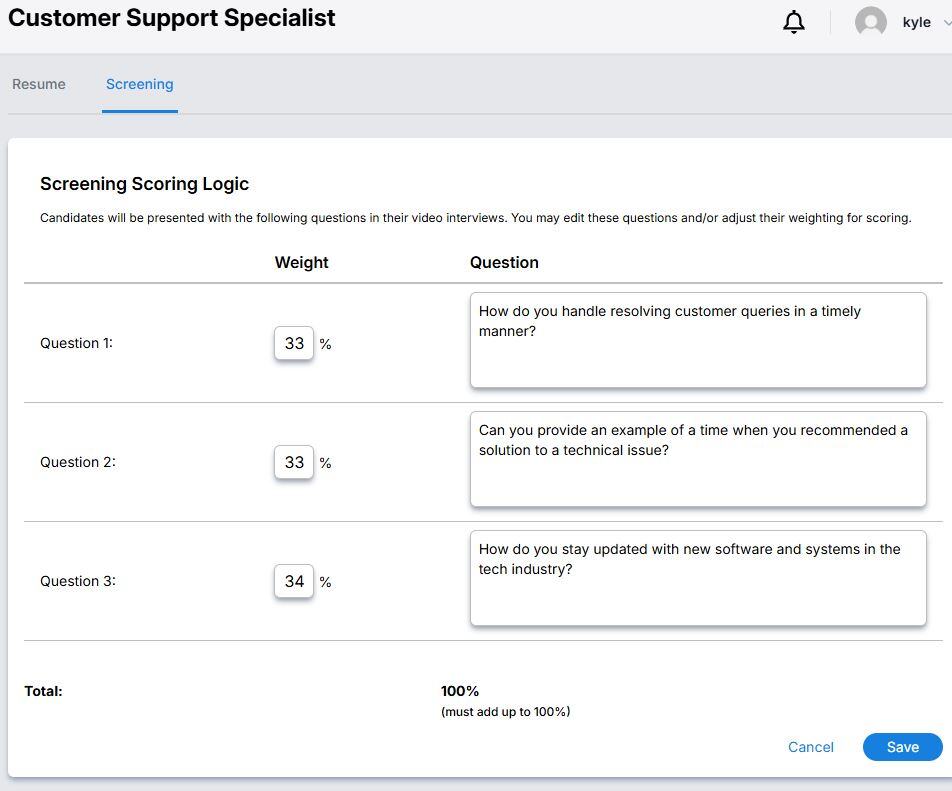Image resolution: width=952 pixels, height=791 pixels.
Task: Select the Screening tab
Action: (x=140, y=84)
